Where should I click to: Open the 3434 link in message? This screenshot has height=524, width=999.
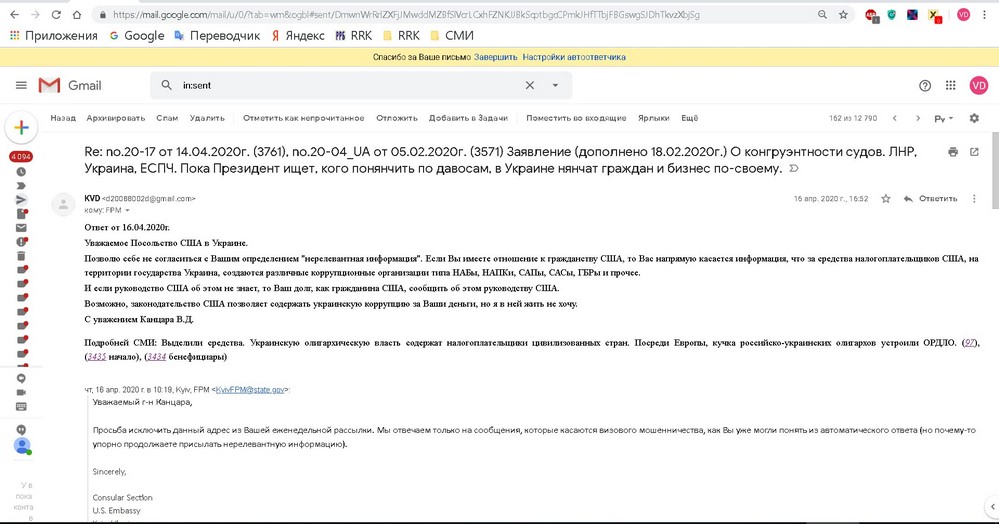click(157, 357)
